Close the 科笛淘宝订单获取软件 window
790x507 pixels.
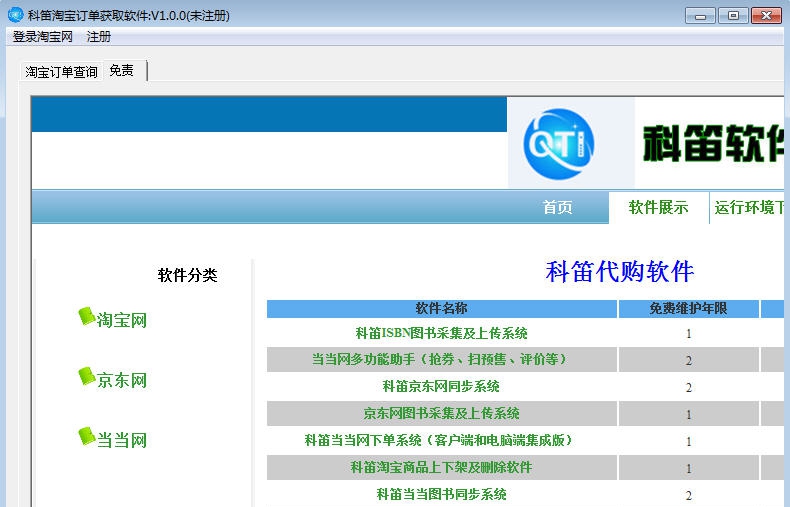[766, 16]
